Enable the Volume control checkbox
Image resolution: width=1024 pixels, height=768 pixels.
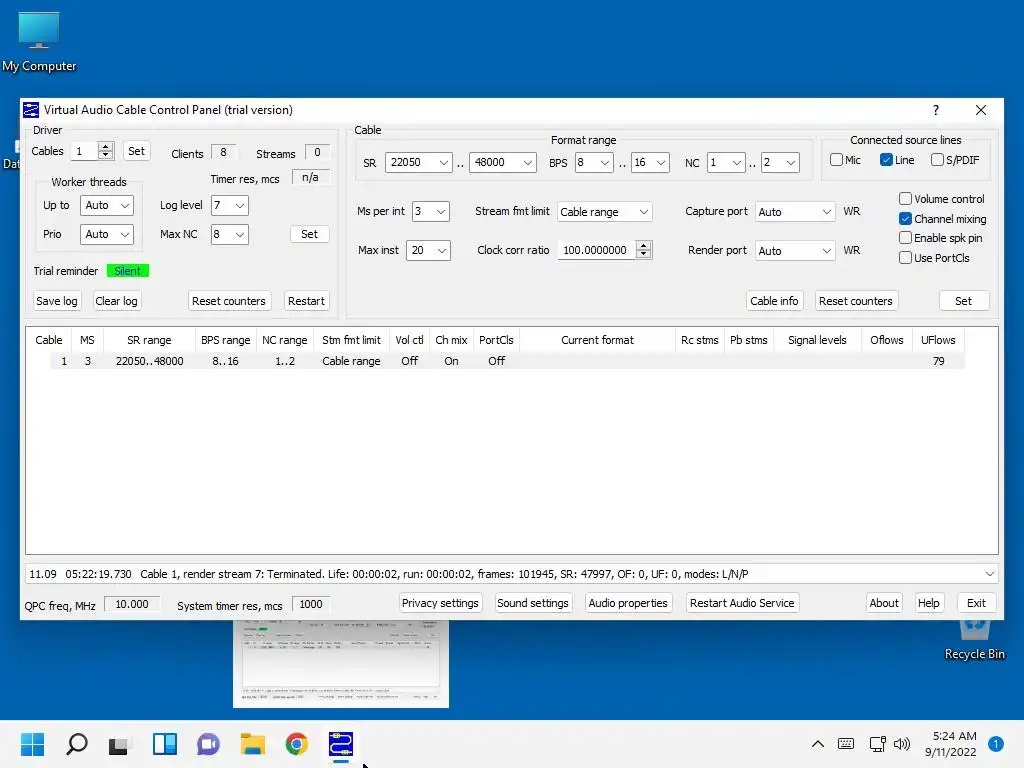pyautogui.click(x=905, y=199)
